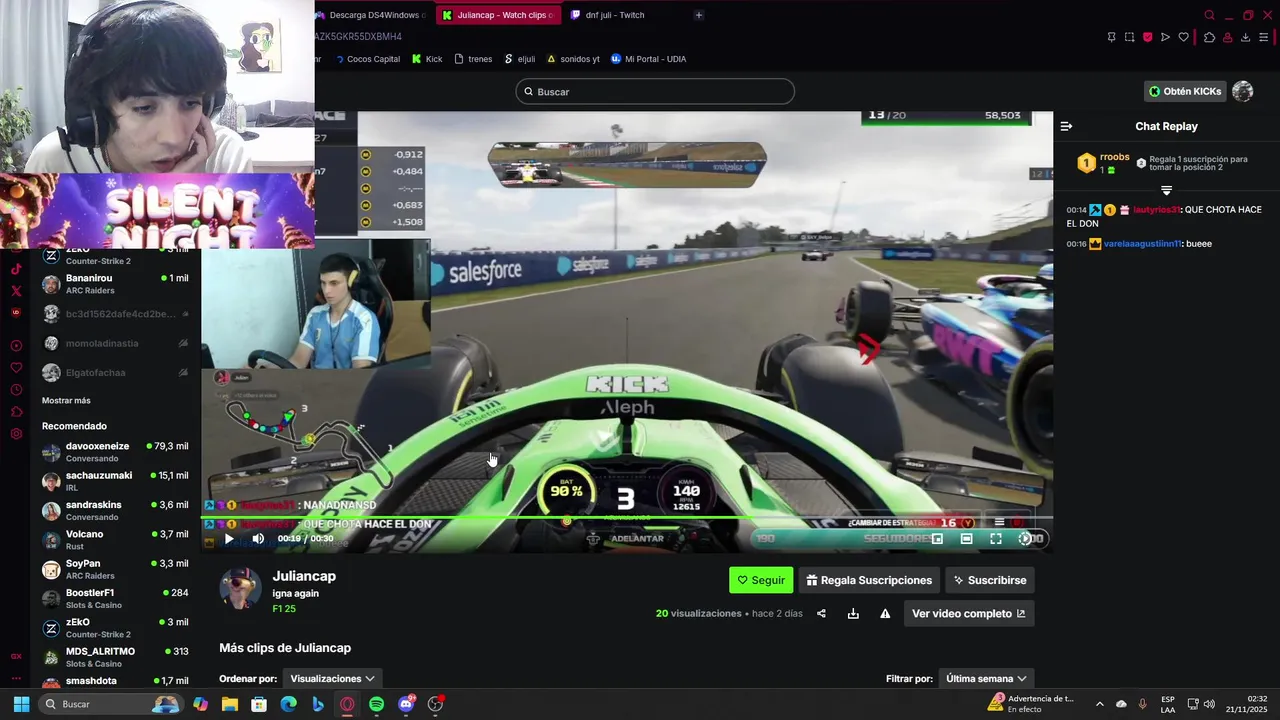
Task: Open a new browser tab
Action: click(699, 15)
